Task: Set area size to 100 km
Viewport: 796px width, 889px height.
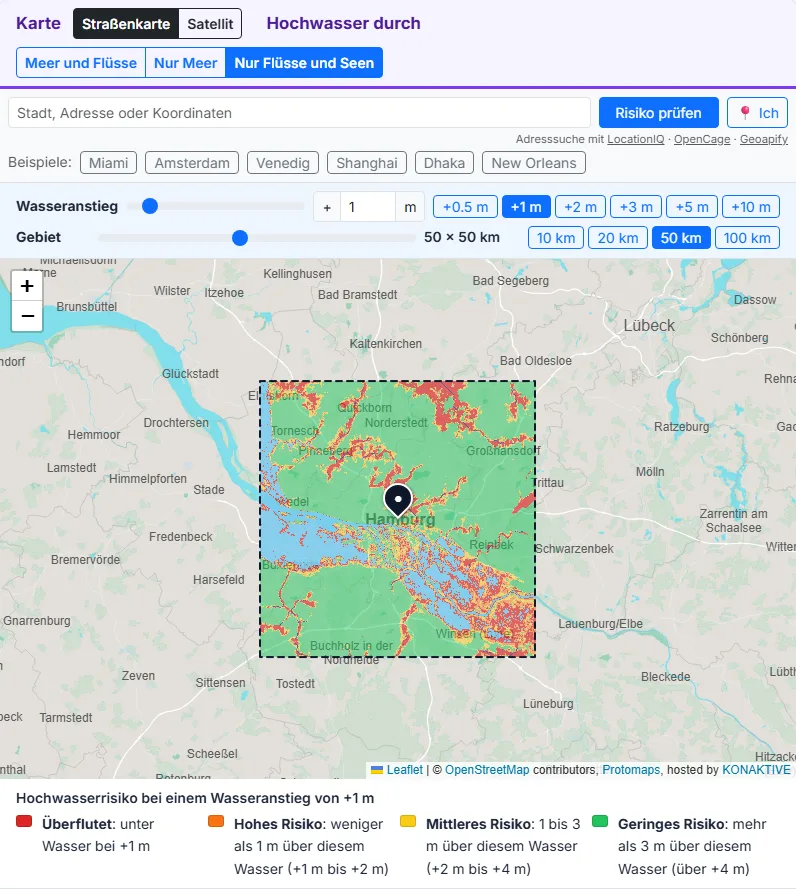Action: click(747, 238)
